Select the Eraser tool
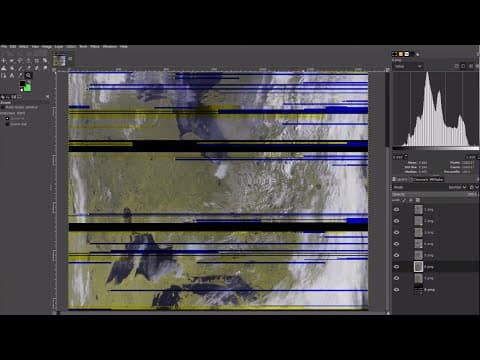The height and width of the screenshot is (360, 480). pyautogui.click(x=28, y=68)
